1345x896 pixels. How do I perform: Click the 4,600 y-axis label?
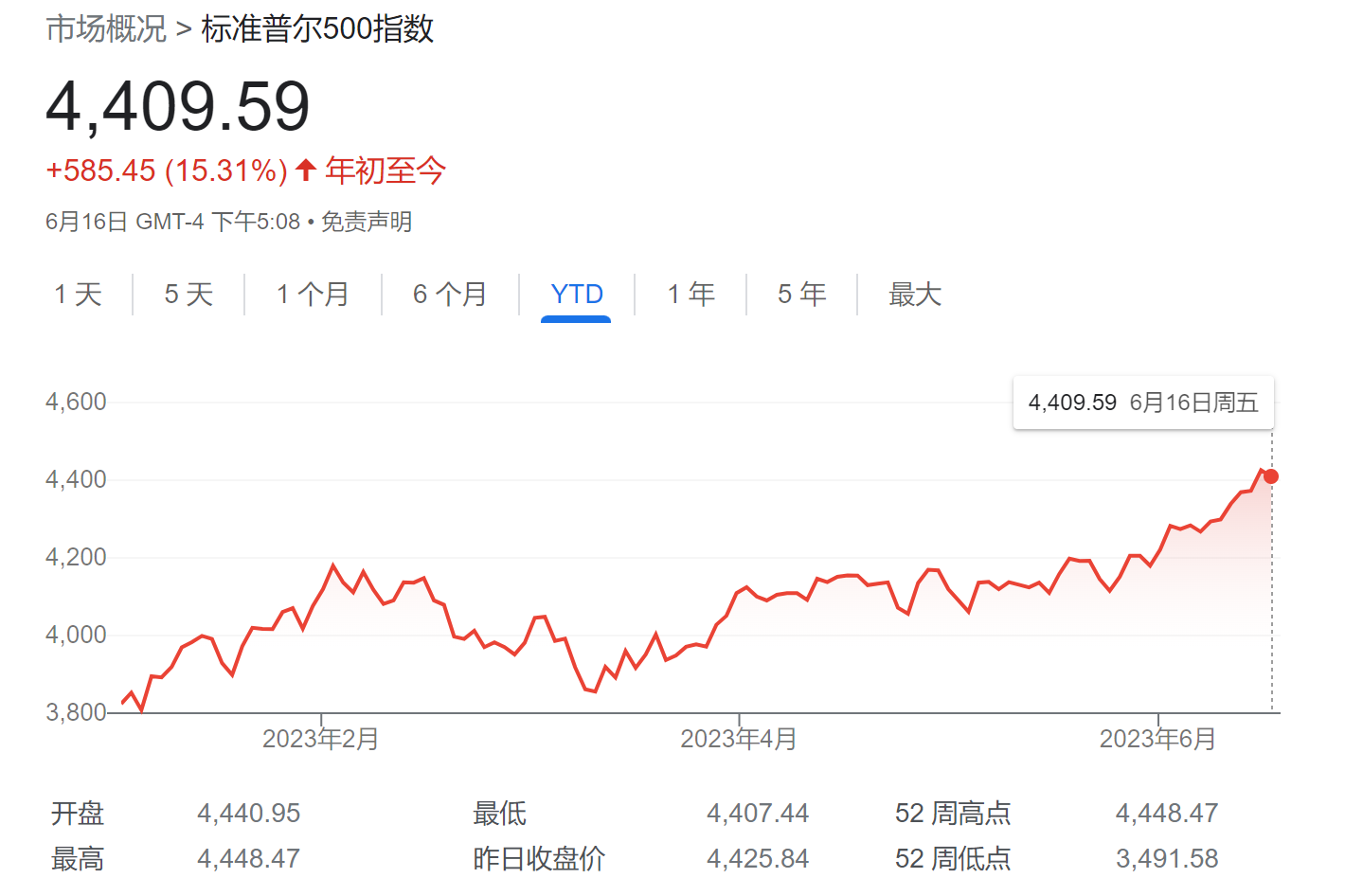pos(76,402)
